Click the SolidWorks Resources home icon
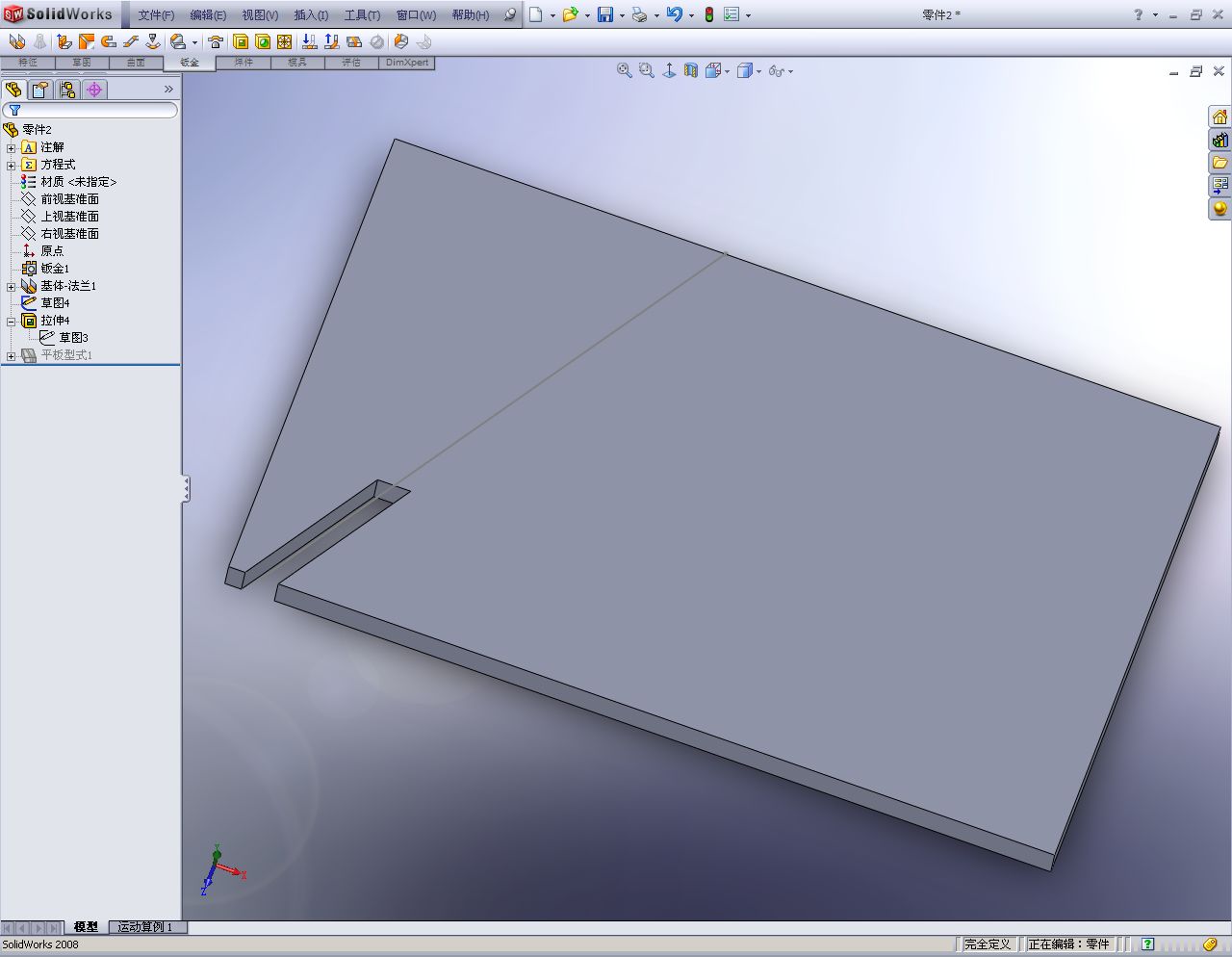Image resolution: width=1232 pixels, height=957 pixels. [1219, 116]
